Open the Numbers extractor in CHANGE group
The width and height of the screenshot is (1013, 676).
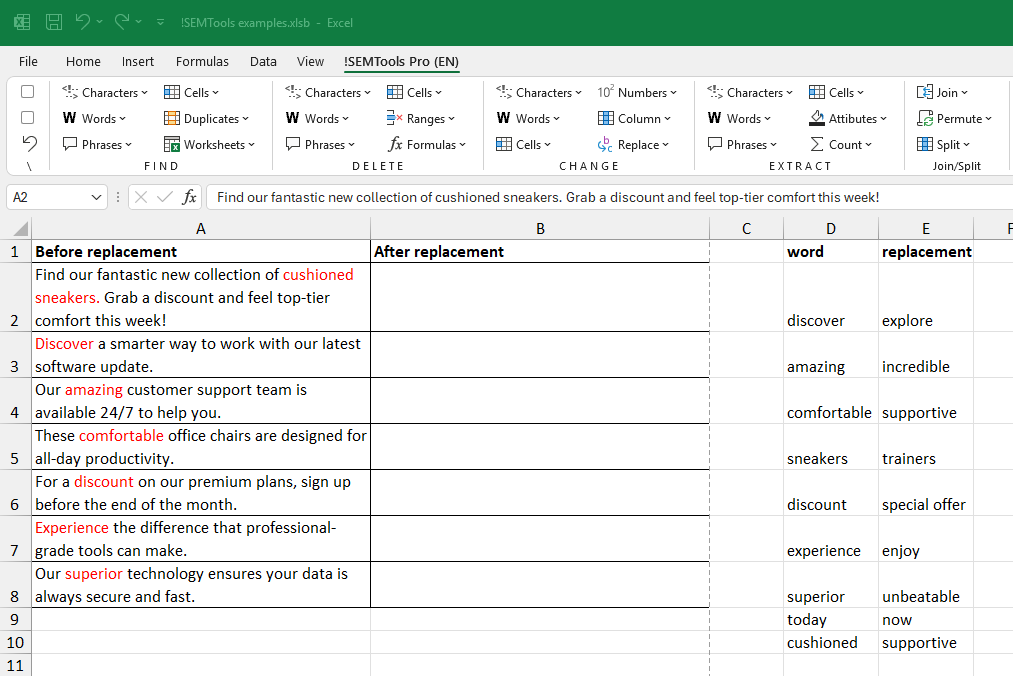click(x=636, y=92)
